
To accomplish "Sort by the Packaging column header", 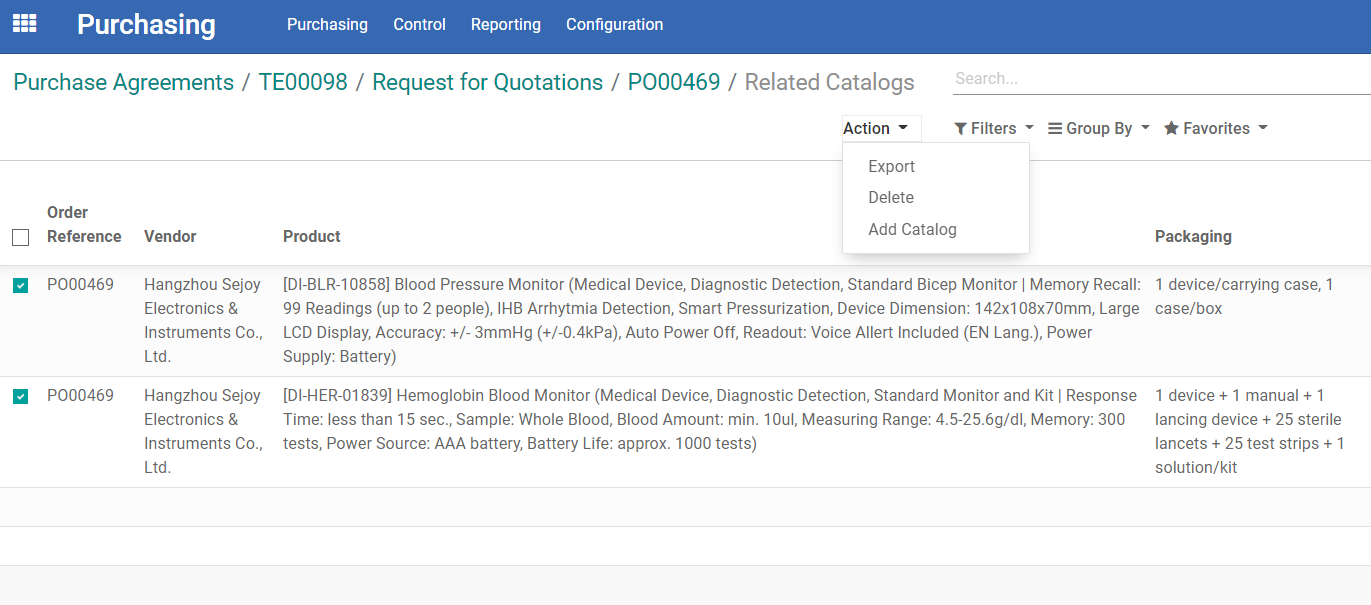I will 1193,237.
